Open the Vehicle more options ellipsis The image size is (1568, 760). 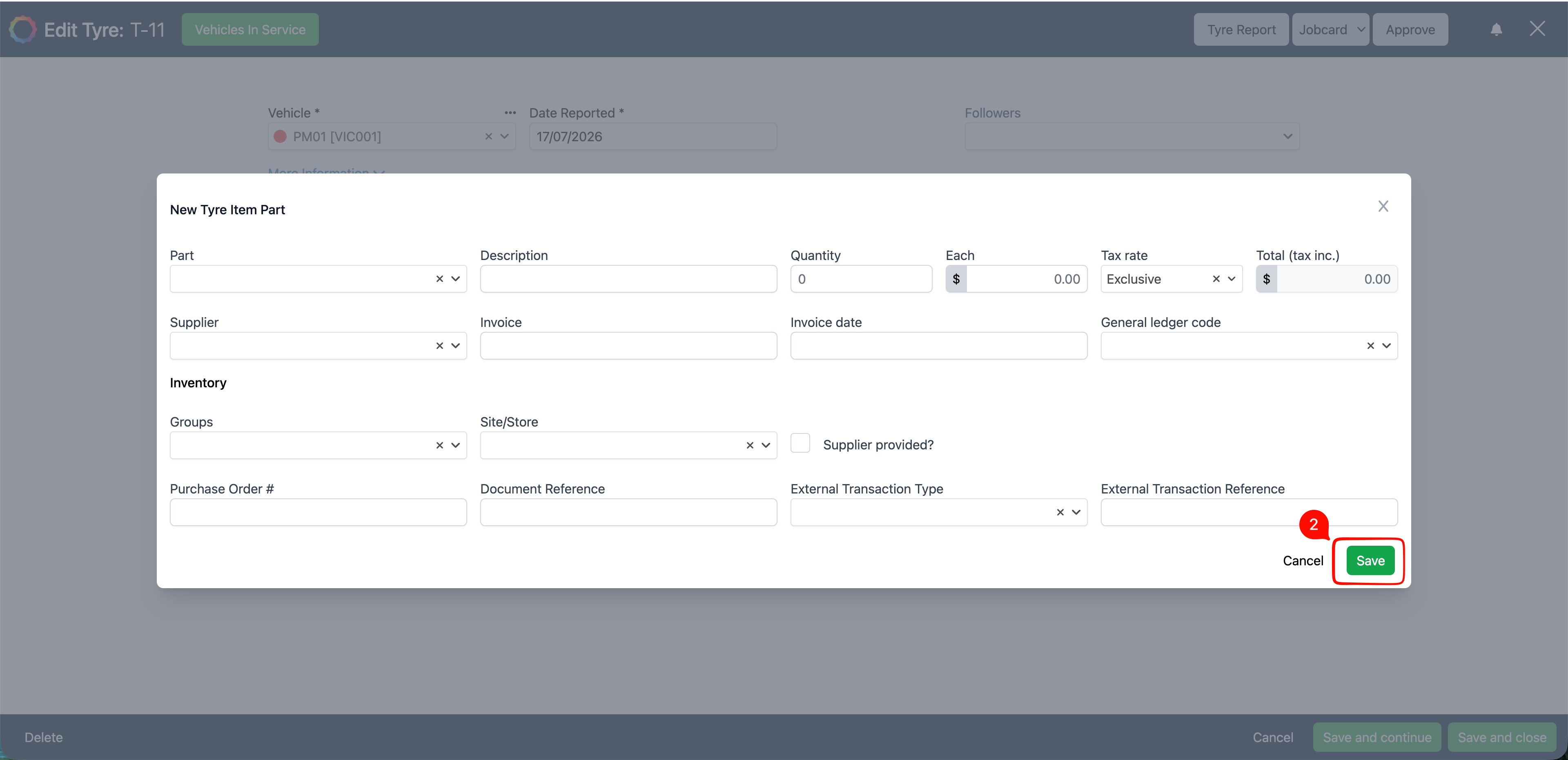point(510,113)
